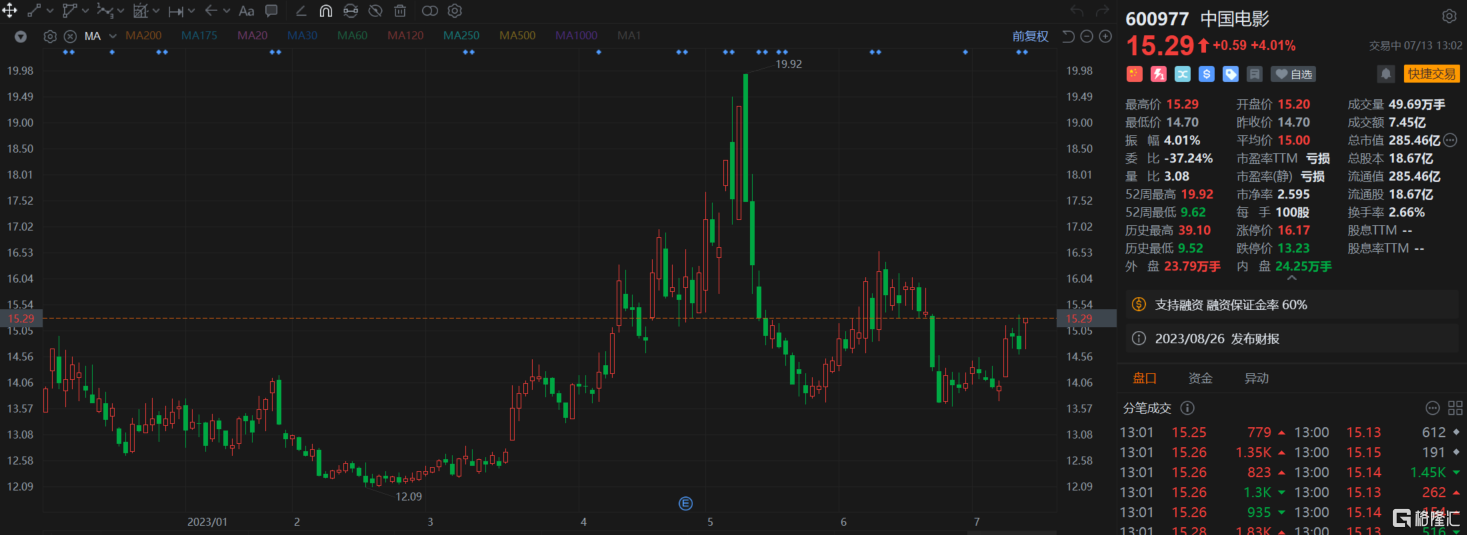The width and height of the screenshot is (1467, 535).
Task: Select the crosshair move cursor tool
Action: click(10, 11)
